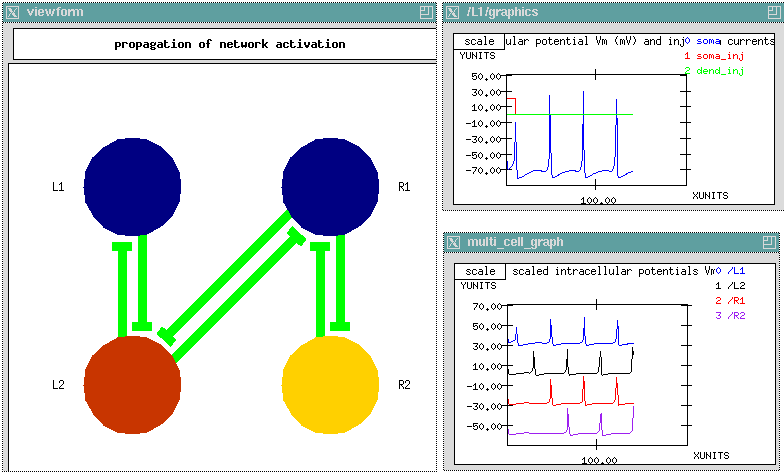This screenshot has width=784, height=475.
Task: Click the L1 neuron circle
Action: point(132,186)
